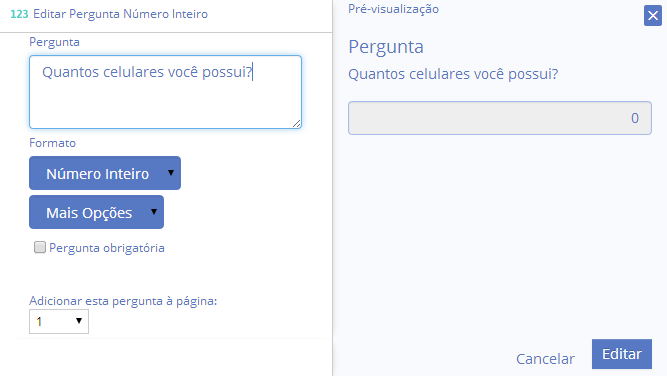The image size is (667, 376).
Task: Click the preview number input showing 0
Action: (500, 118)
